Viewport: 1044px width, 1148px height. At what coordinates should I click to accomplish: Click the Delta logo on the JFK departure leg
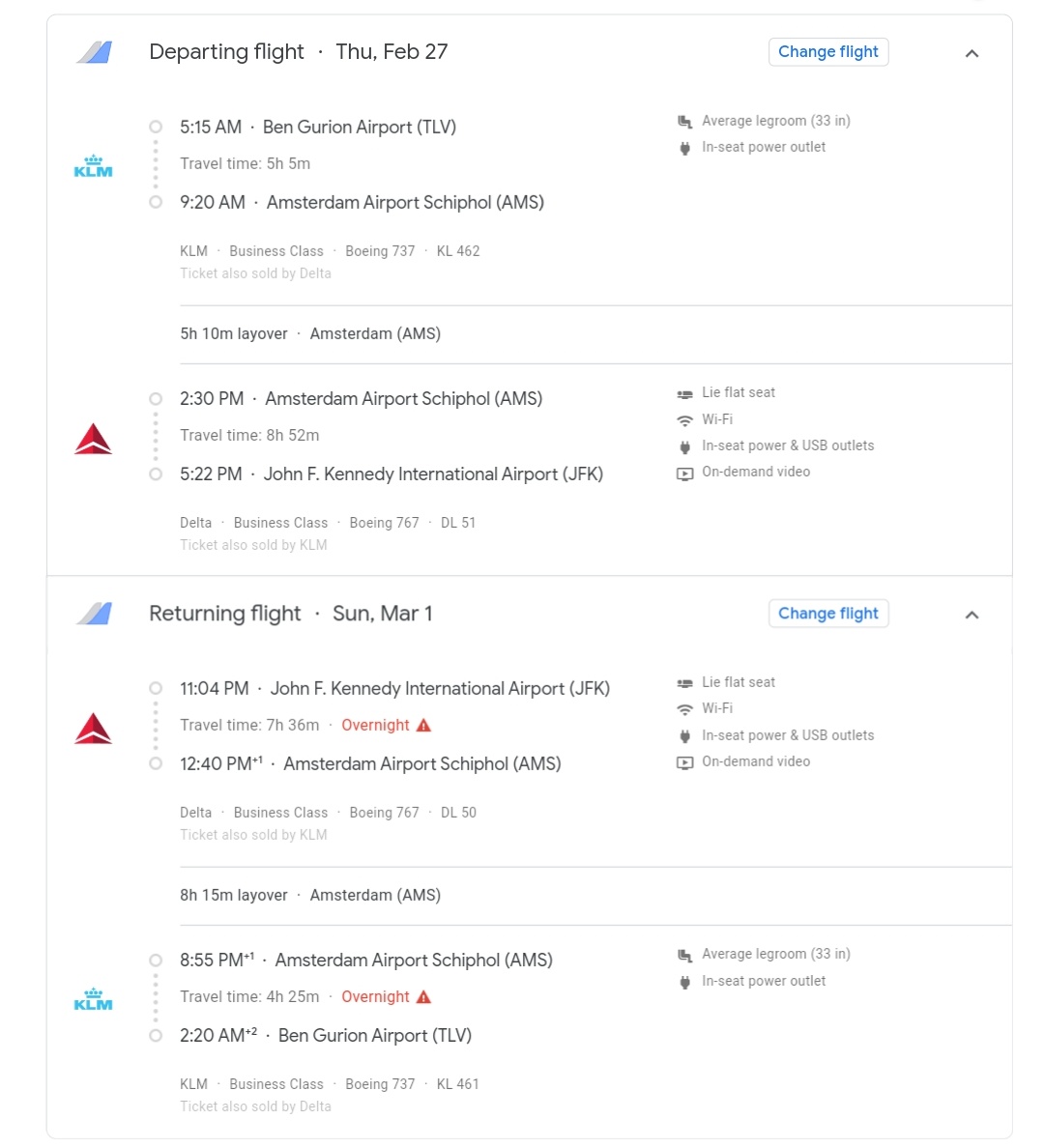point(92,727)
